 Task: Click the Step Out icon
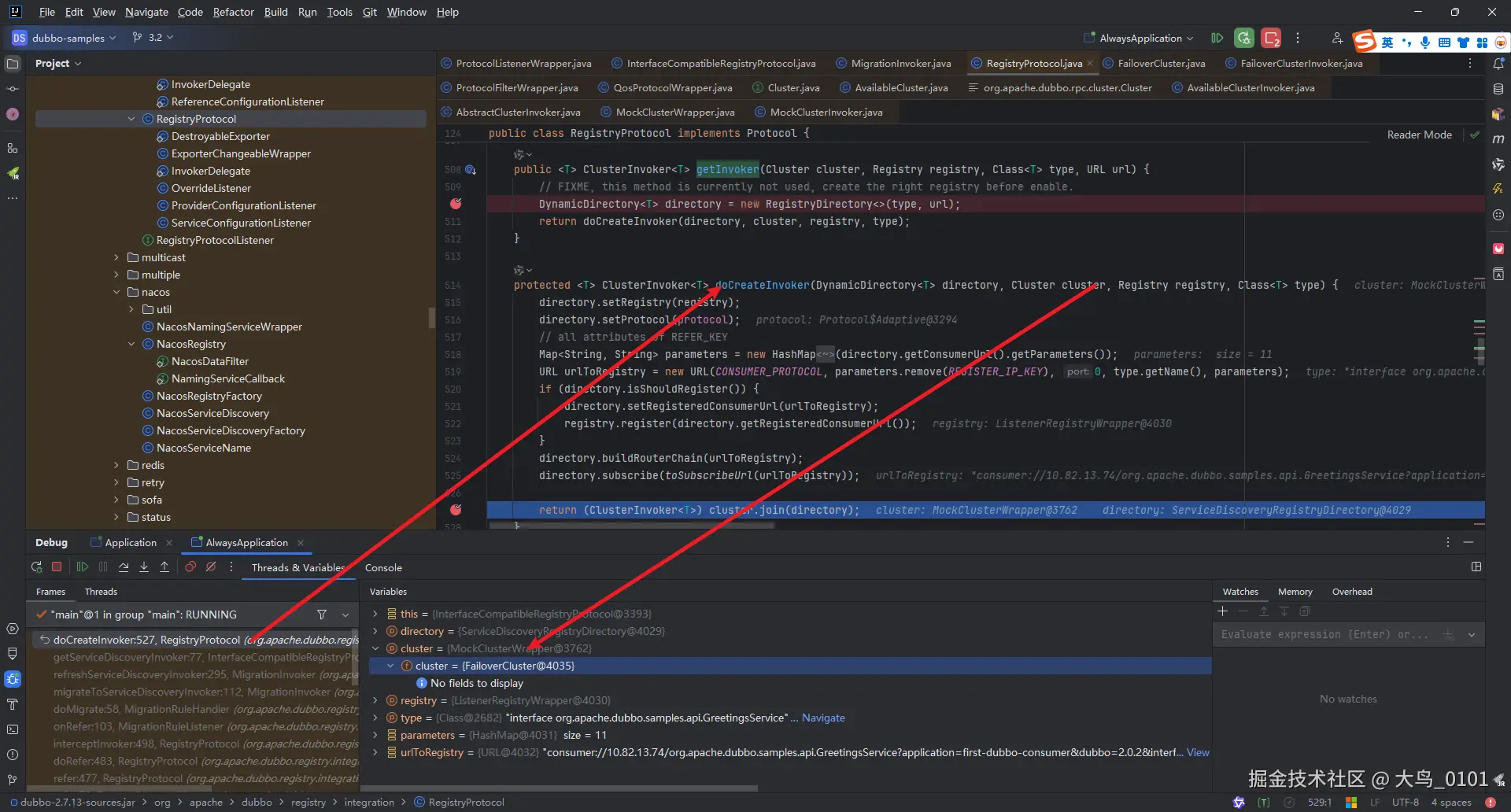(164, 567)
